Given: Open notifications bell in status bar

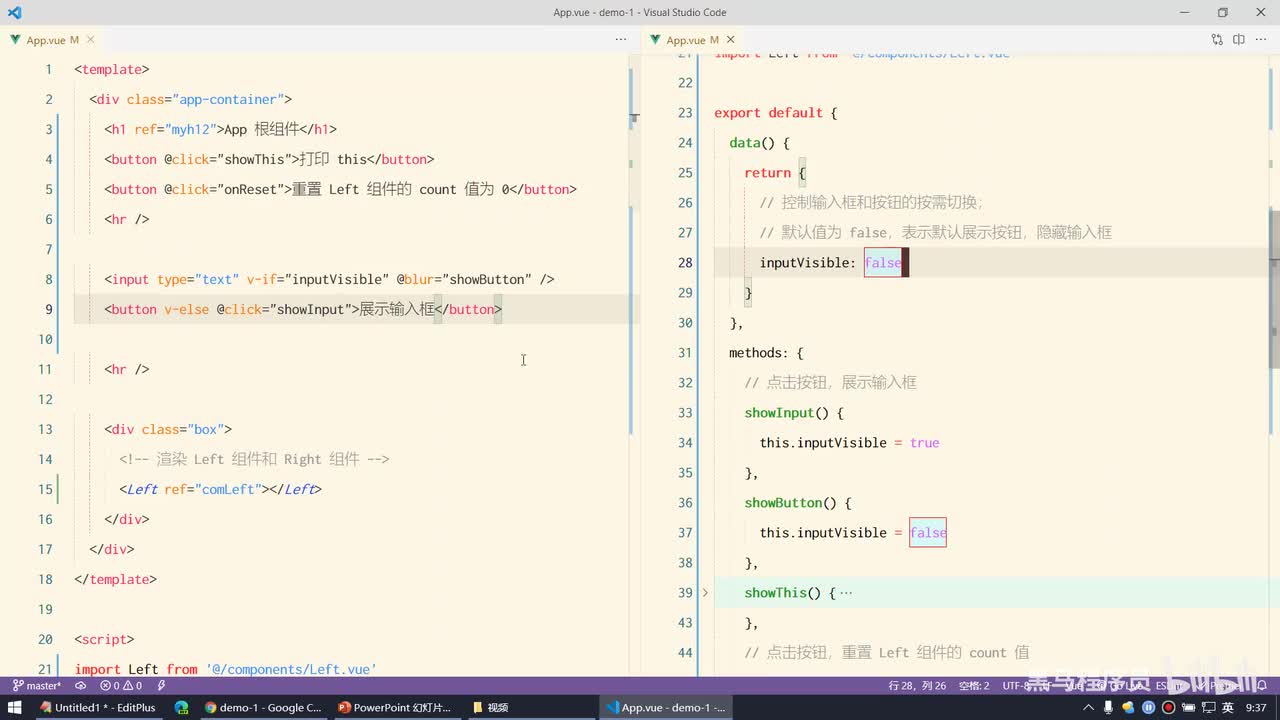Looking at the screenshot, I should click(x=1262, y=686).
